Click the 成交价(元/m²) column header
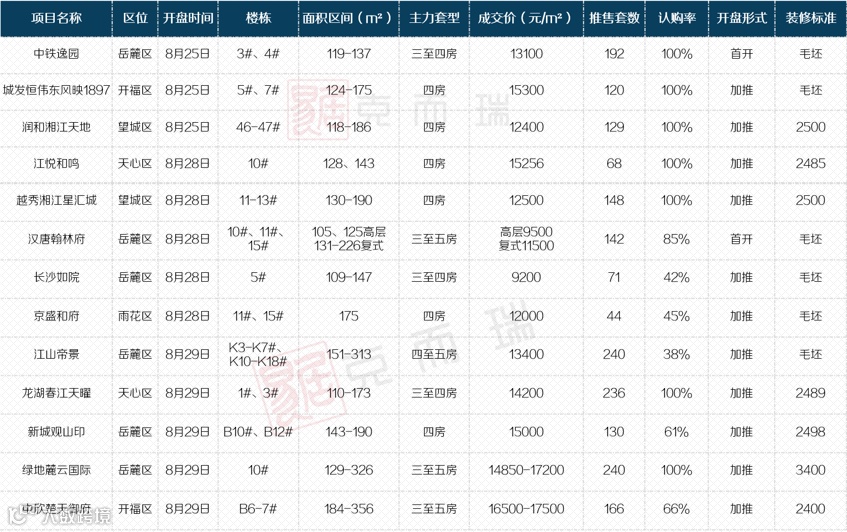847x532 pixels. [526, 18]
